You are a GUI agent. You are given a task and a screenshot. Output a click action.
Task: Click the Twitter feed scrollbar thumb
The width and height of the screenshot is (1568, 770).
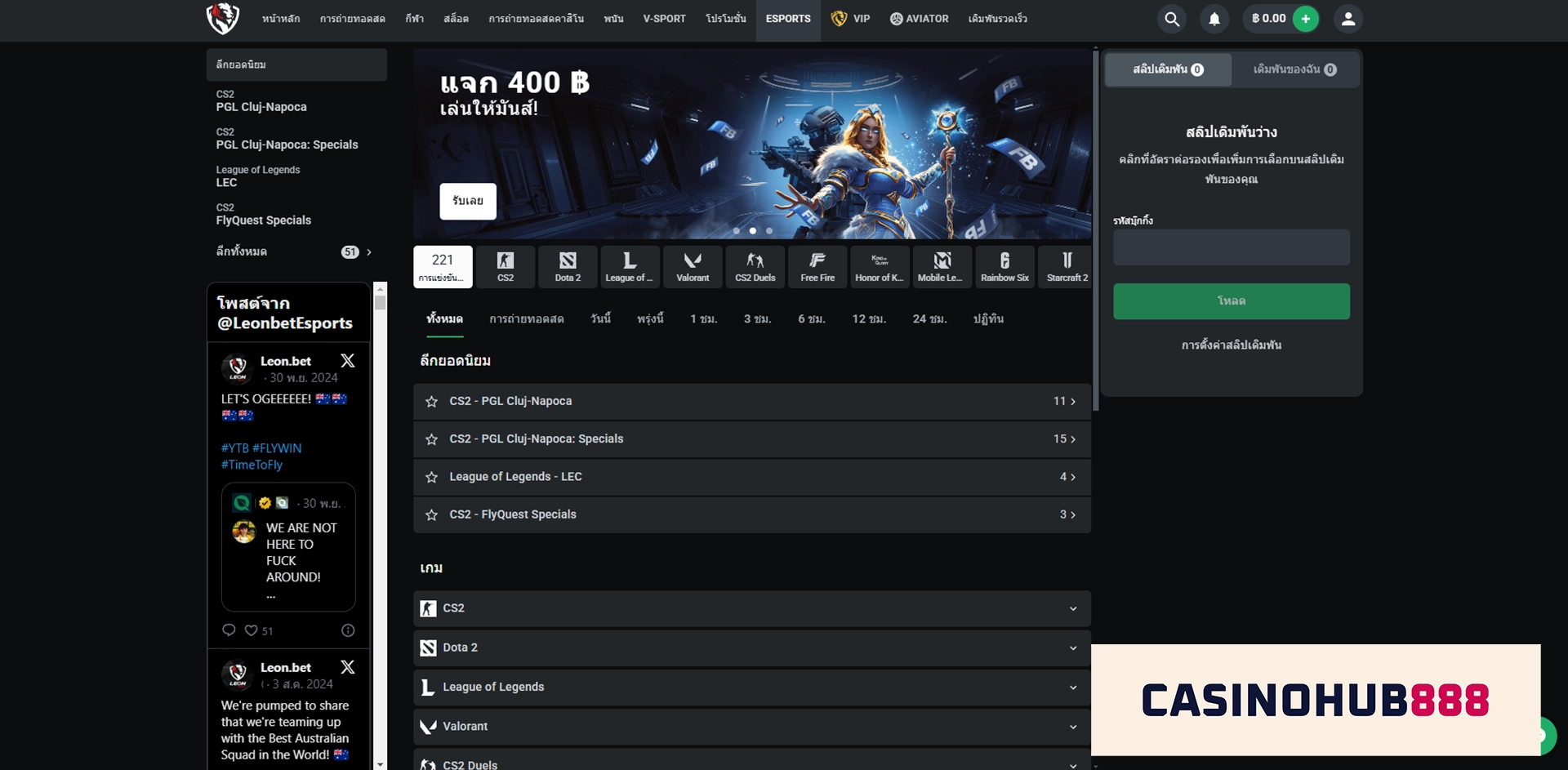click(380, 302)
